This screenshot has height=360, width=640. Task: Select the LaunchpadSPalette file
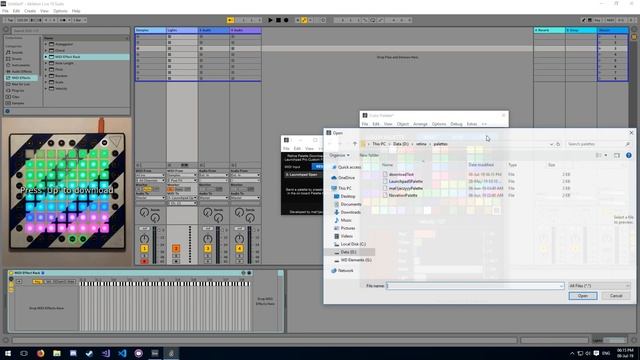[x=403, y=181]
